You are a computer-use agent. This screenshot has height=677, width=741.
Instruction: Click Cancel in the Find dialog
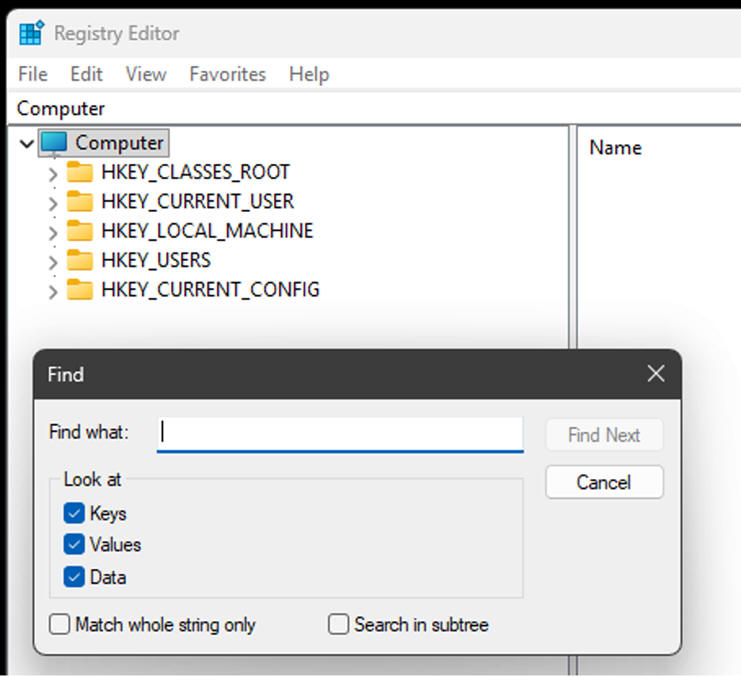pos(604,482)
